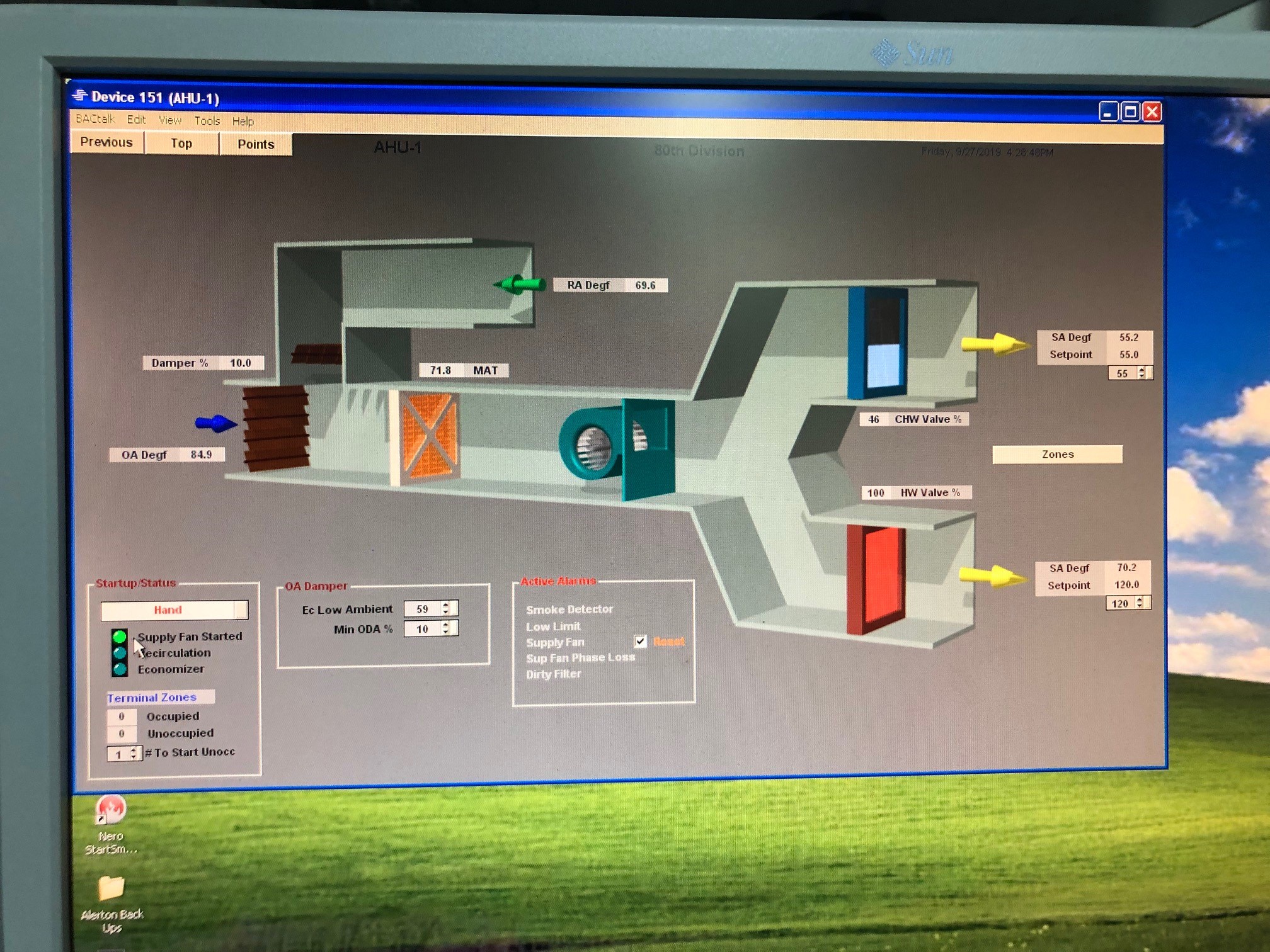1270x952 pixels.
Task: Toggle the Supply Fan alarm checkbox
Action: tap(640, 641)
